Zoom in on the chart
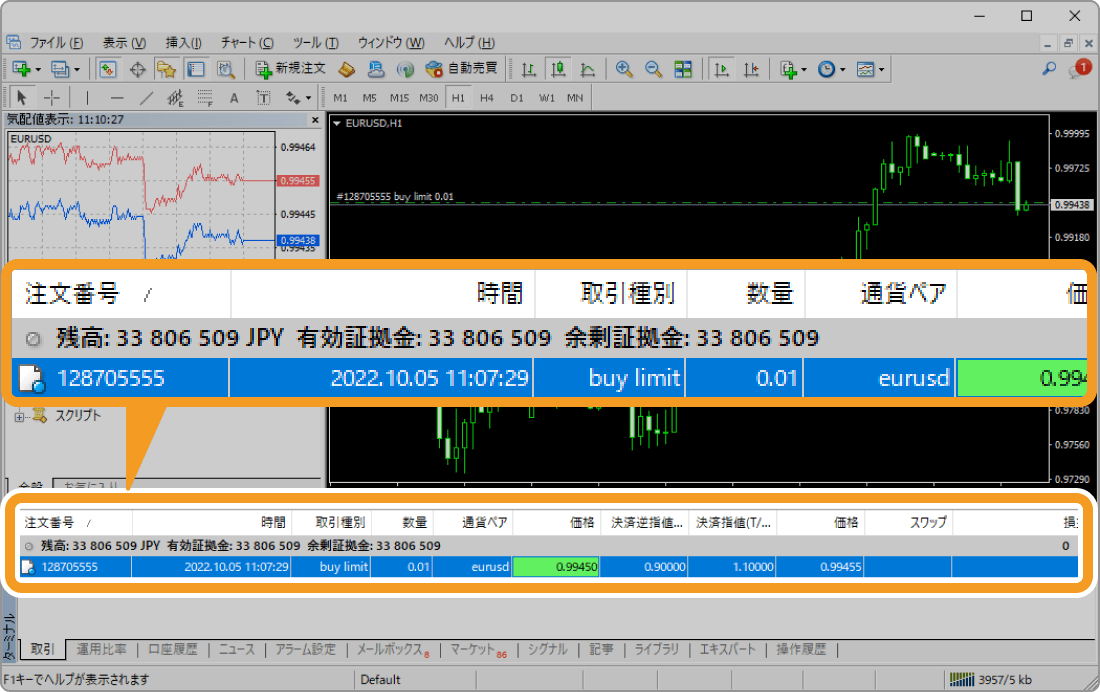This screenshot has height=692, width=1100. [624, 69]
